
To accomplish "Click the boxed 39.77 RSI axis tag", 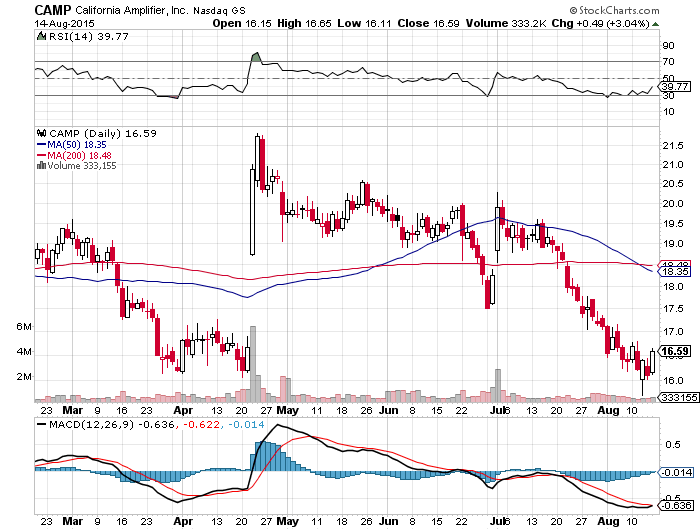I will pyautogui.click(x=675, y=86).
